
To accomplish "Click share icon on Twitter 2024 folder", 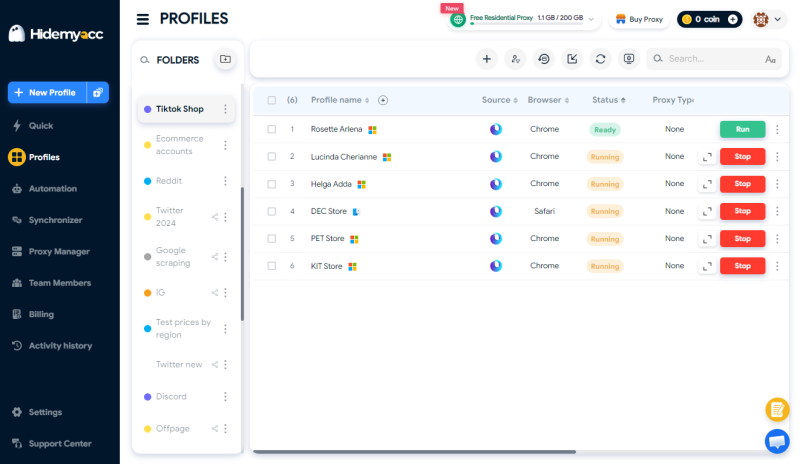I will (x=215, y=217).
